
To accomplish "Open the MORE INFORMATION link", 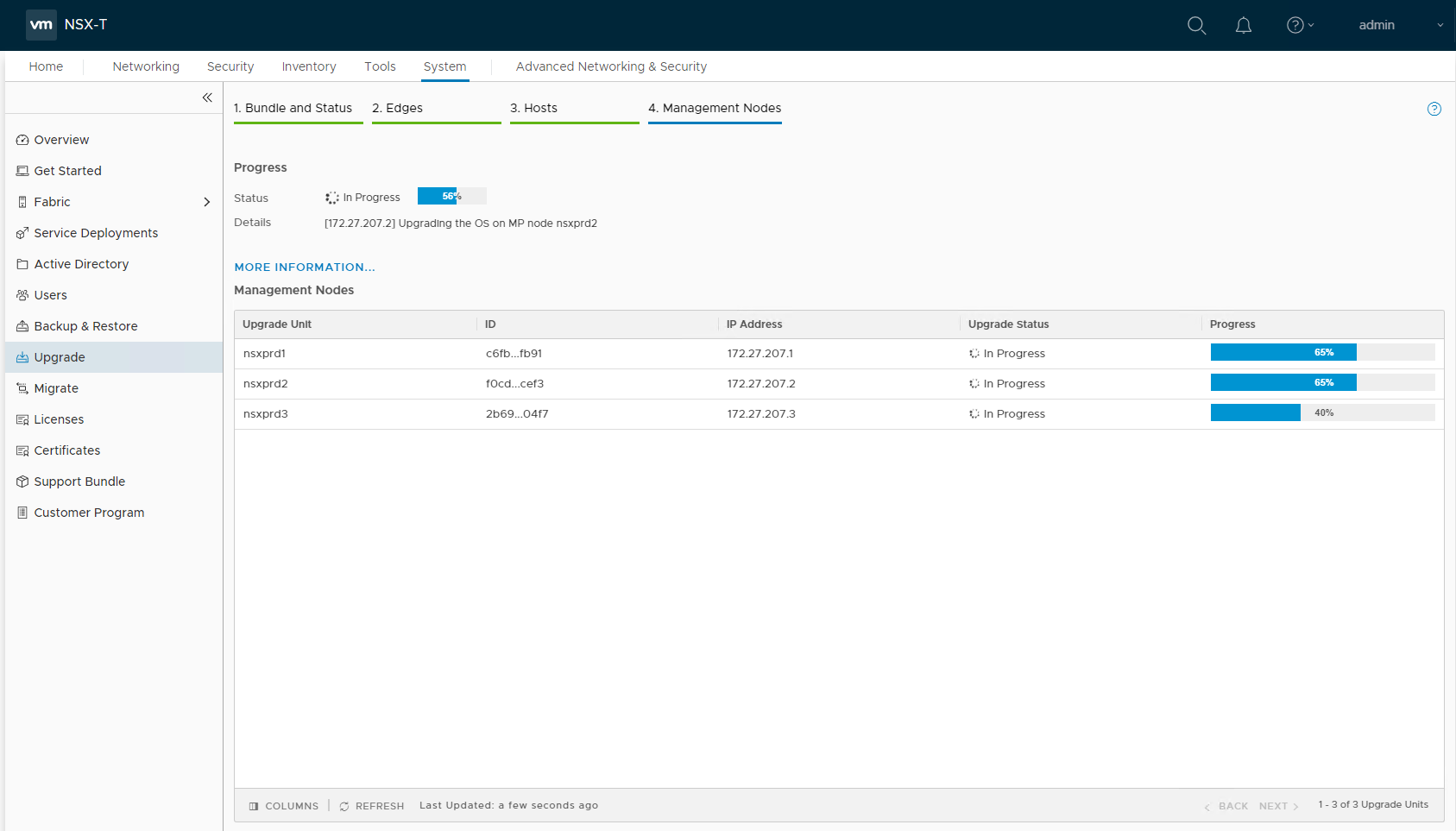I will pyautogui.click(x=305, y=268).
